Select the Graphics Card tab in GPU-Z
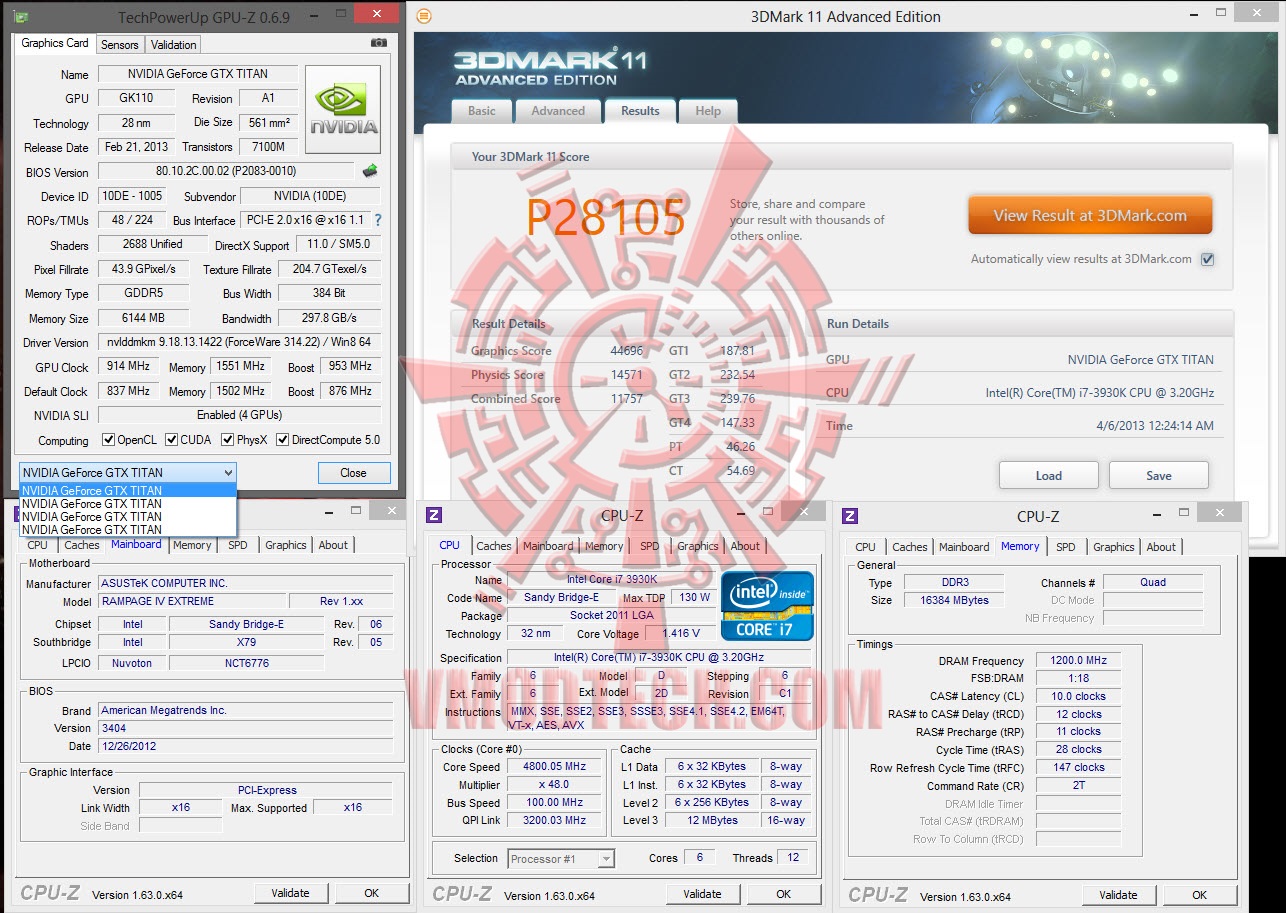The image size is (1286, 913). click(x=55, y=43)
